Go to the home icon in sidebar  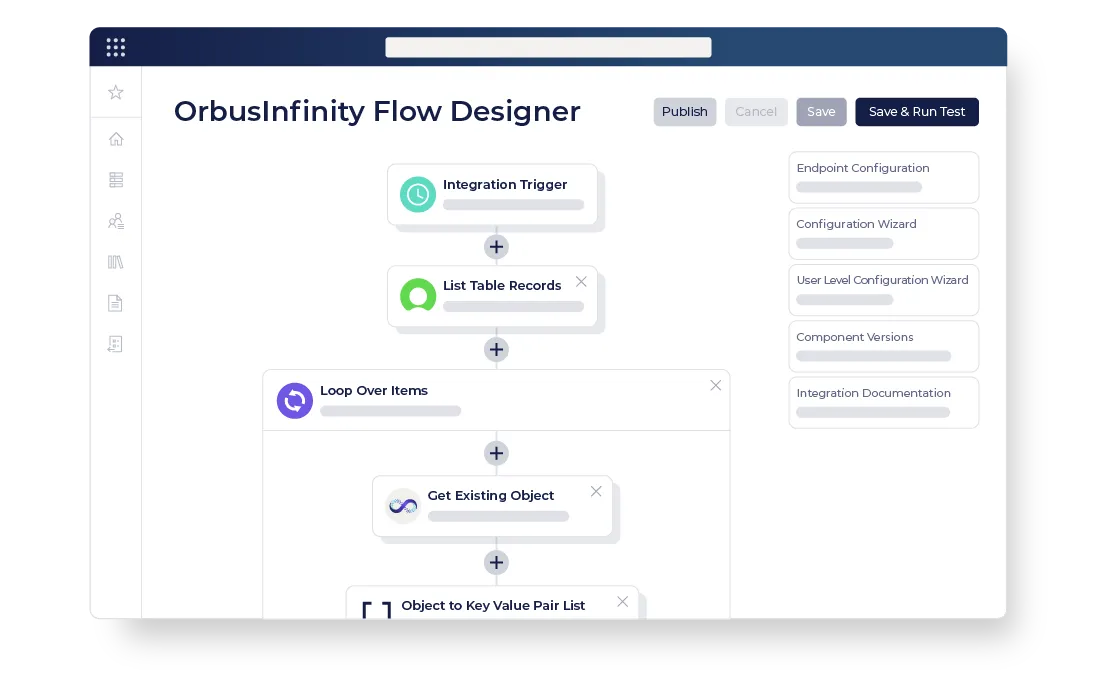click(x=116, y=139)
